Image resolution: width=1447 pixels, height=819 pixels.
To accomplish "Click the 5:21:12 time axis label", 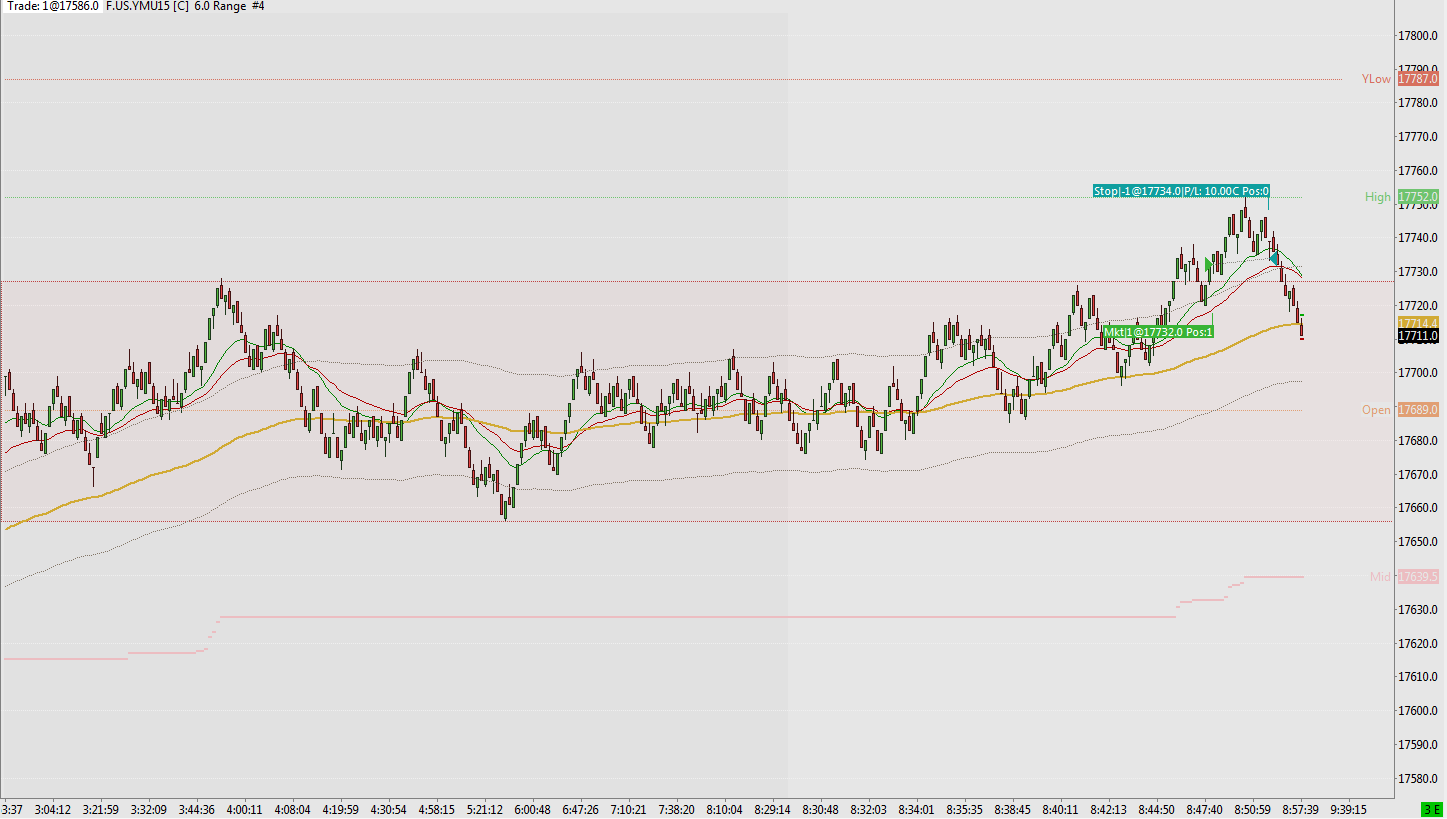I will point(484,809).
